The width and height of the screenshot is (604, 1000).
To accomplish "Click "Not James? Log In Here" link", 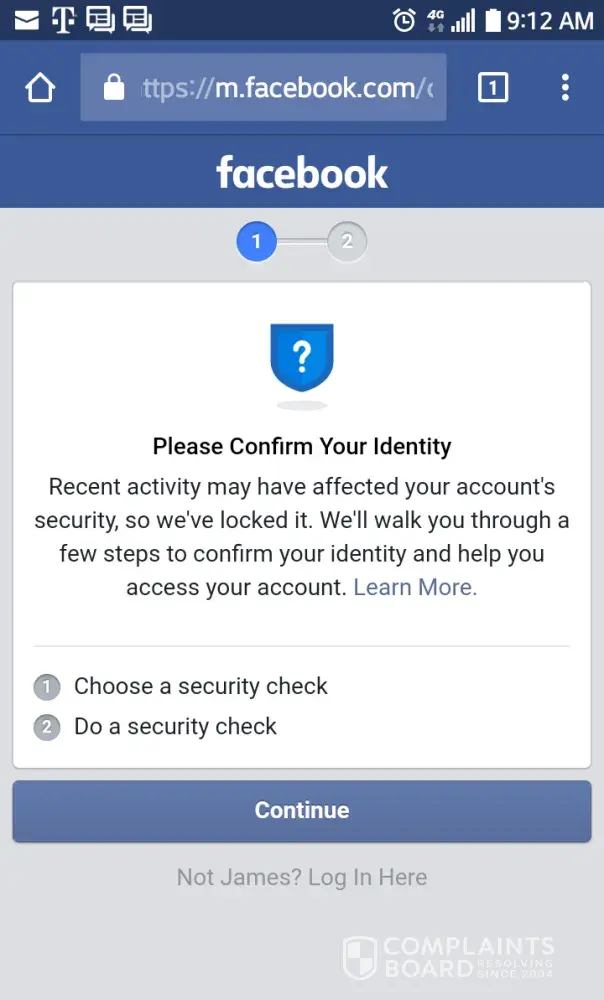I will coord(302,877).
